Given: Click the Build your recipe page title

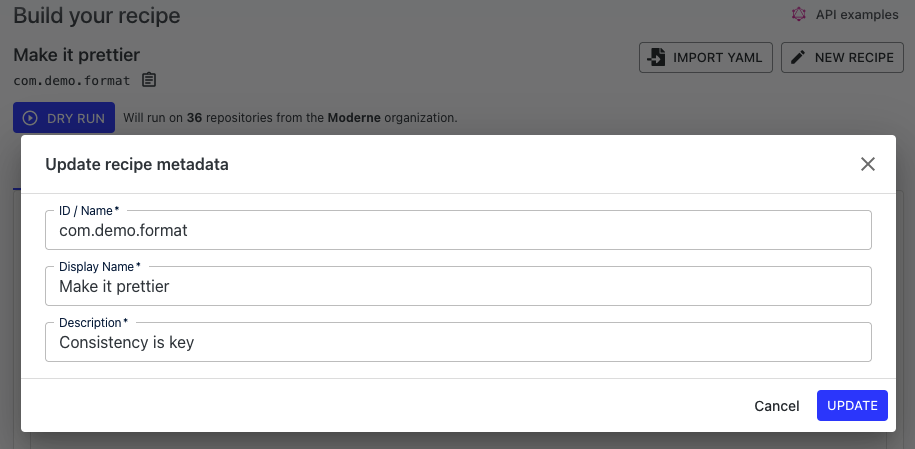Looking at the screenshot, I should (97, 16).
